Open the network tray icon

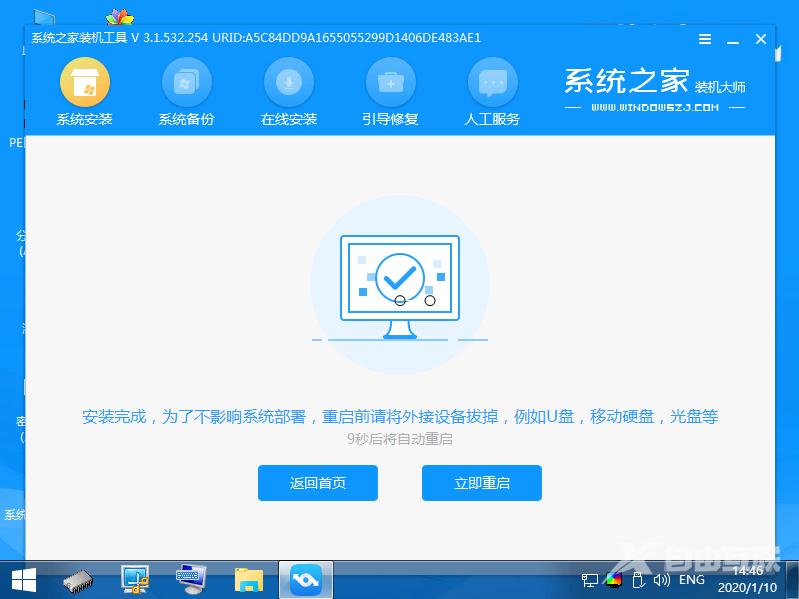click(x=590, y=580)
